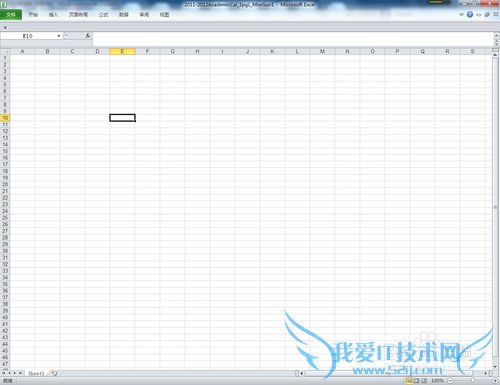Click the zoom slider handle
This screenshot has height=385, width=500.
click(x=473, y=381)
